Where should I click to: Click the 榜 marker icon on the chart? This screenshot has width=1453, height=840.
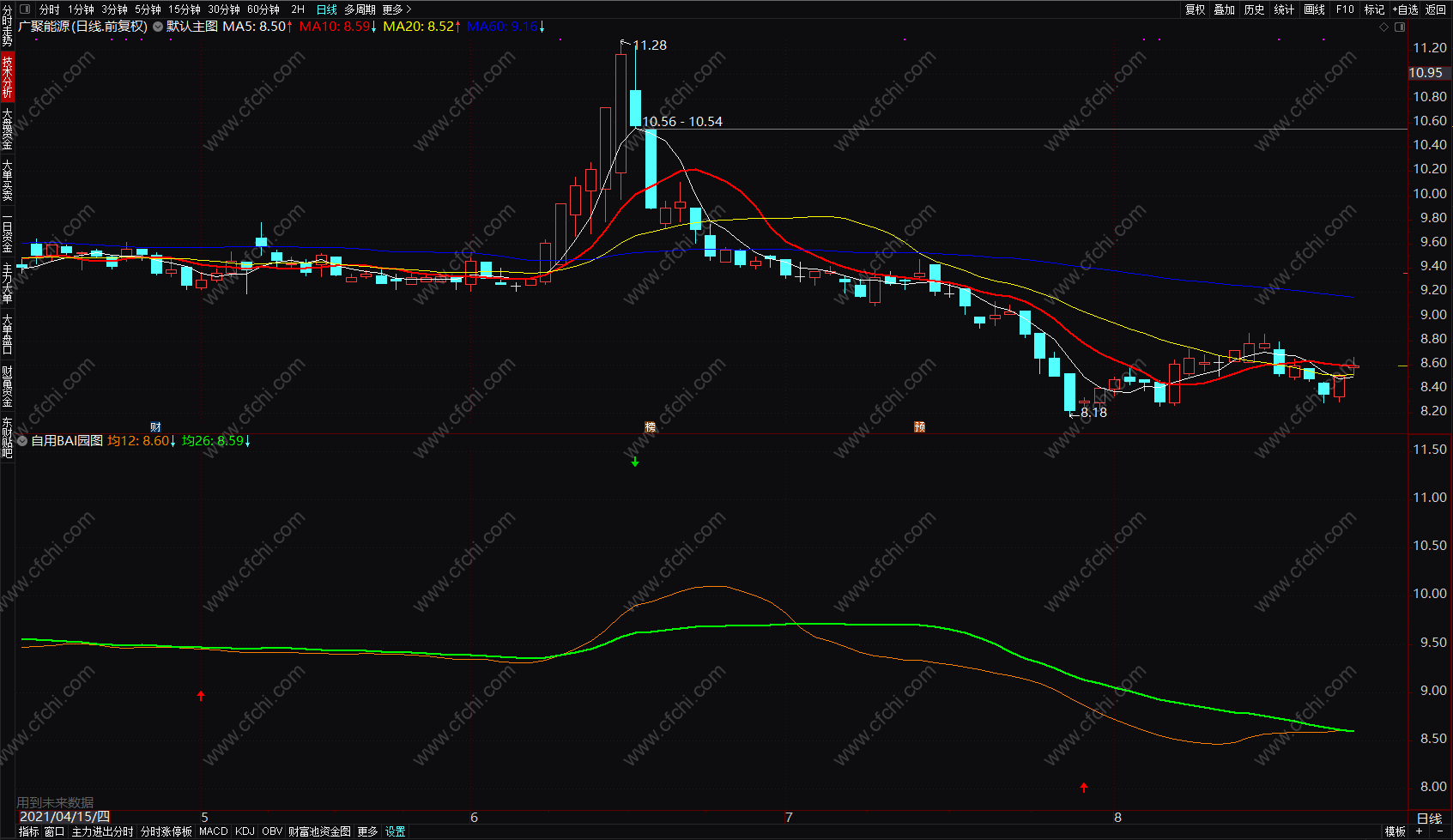pos(650,426)
